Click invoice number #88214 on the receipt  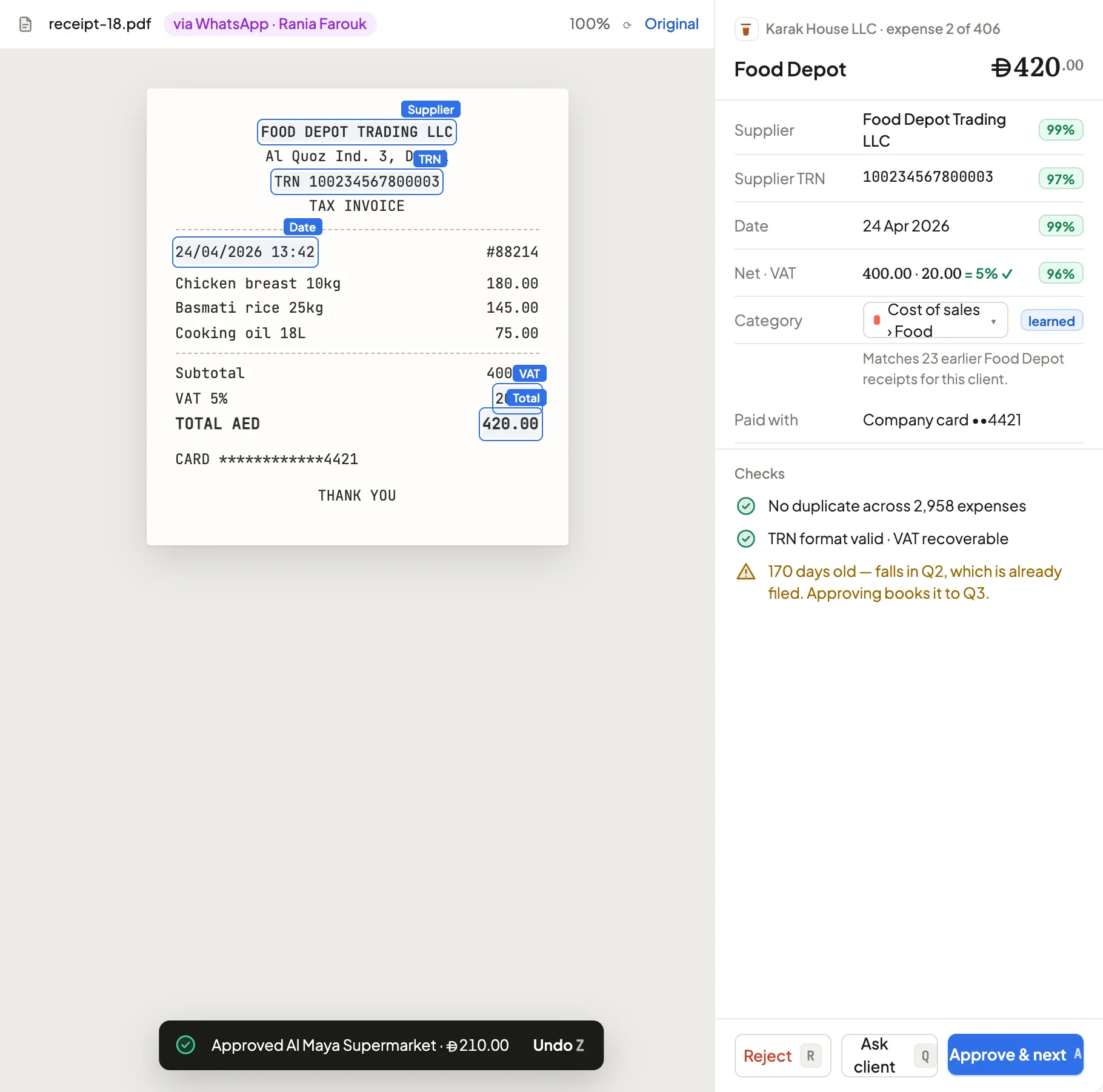(x=512, y=252)
